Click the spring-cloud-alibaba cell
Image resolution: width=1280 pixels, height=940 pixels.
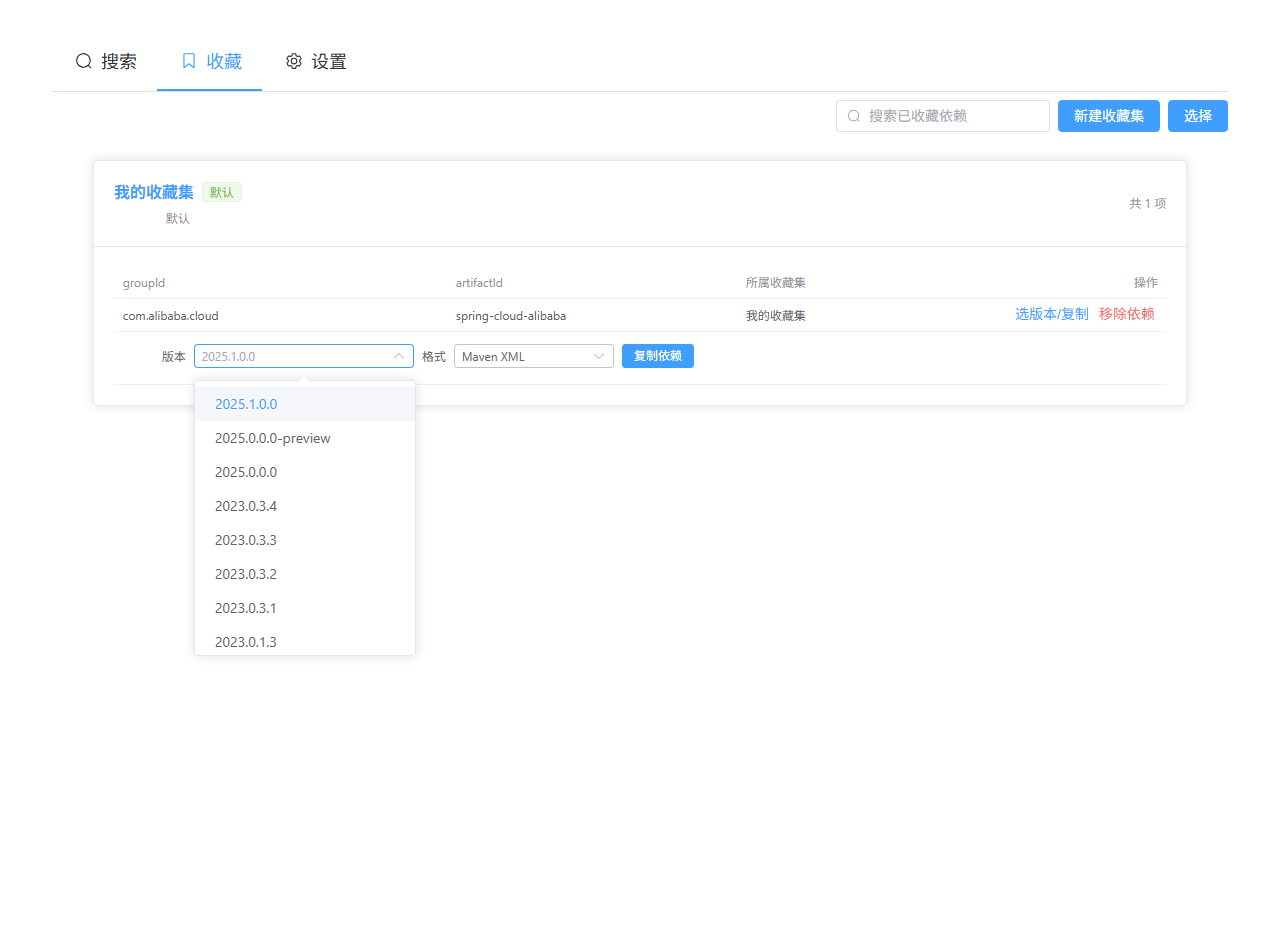pos(511,315)
